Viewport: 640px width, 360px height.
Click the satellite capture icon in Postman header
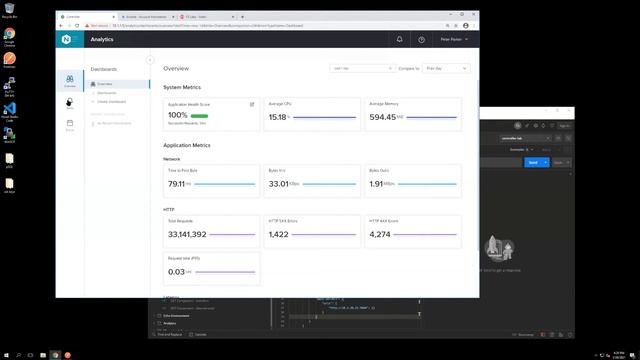[x=527, y=126]
